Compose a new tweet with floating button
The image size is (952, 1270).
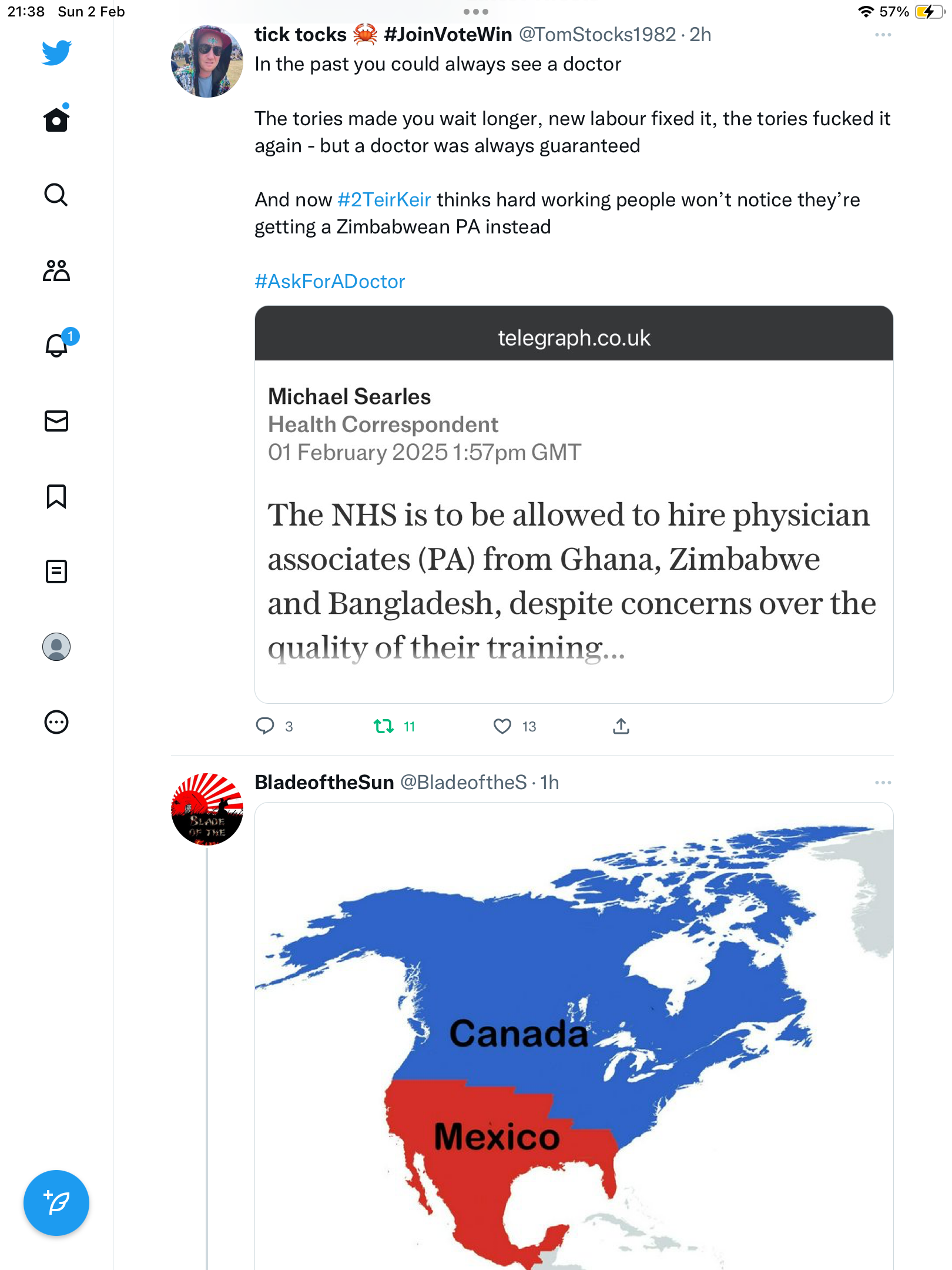pos(56,1203)
